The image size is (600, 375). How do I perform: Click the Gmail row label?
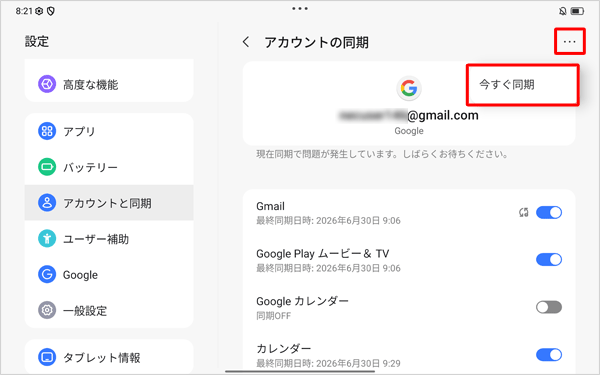point(270,206)
